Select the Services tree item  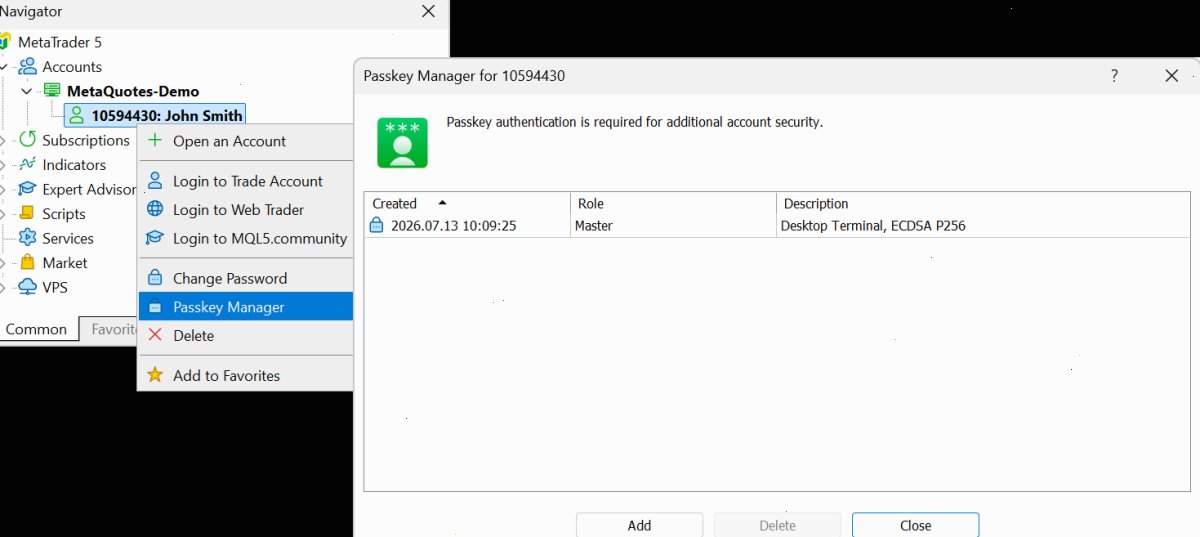tap(68, 238)
